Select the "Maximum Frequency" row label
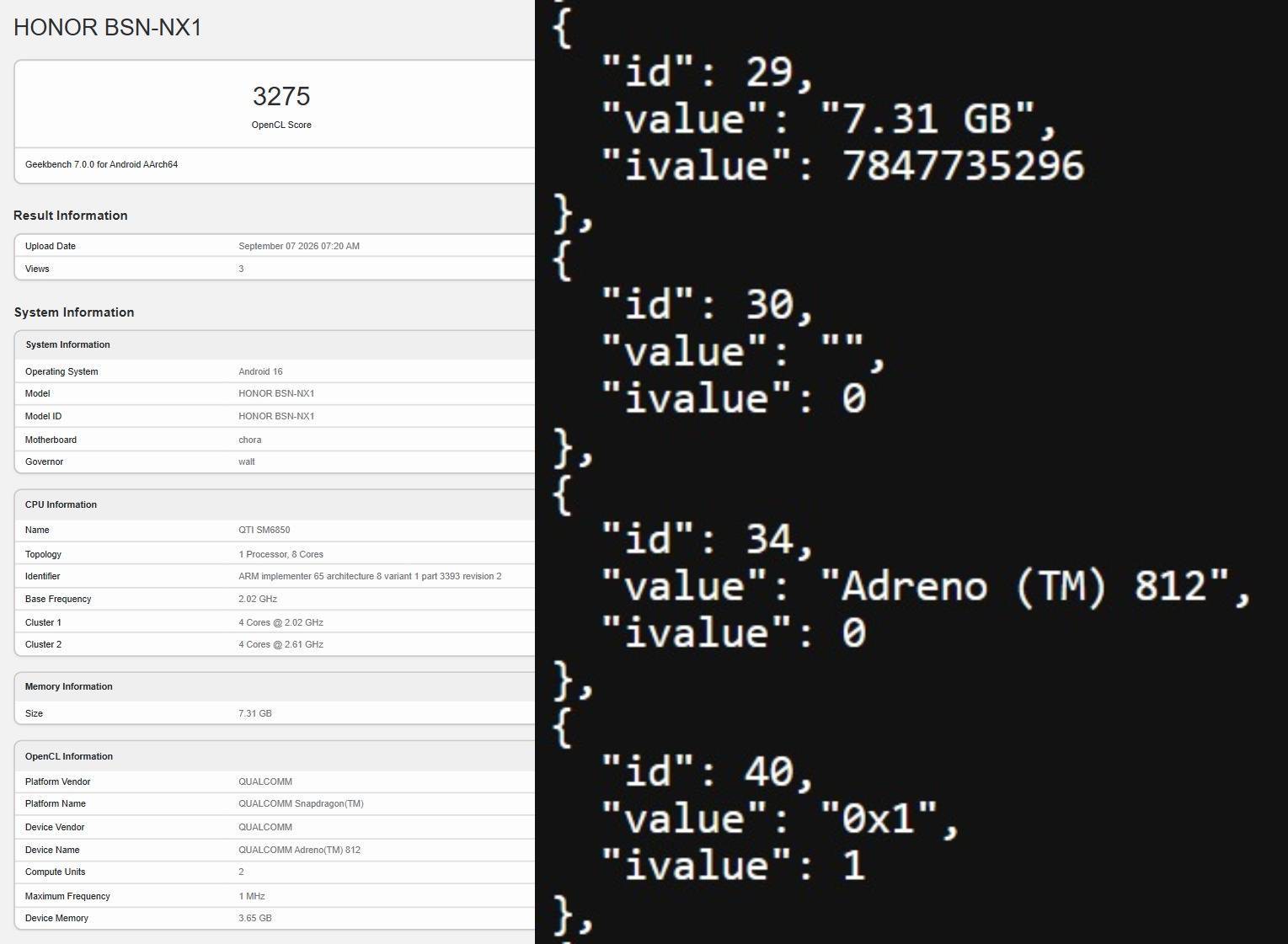This screenshot has height=944, width=1288. 67,896
